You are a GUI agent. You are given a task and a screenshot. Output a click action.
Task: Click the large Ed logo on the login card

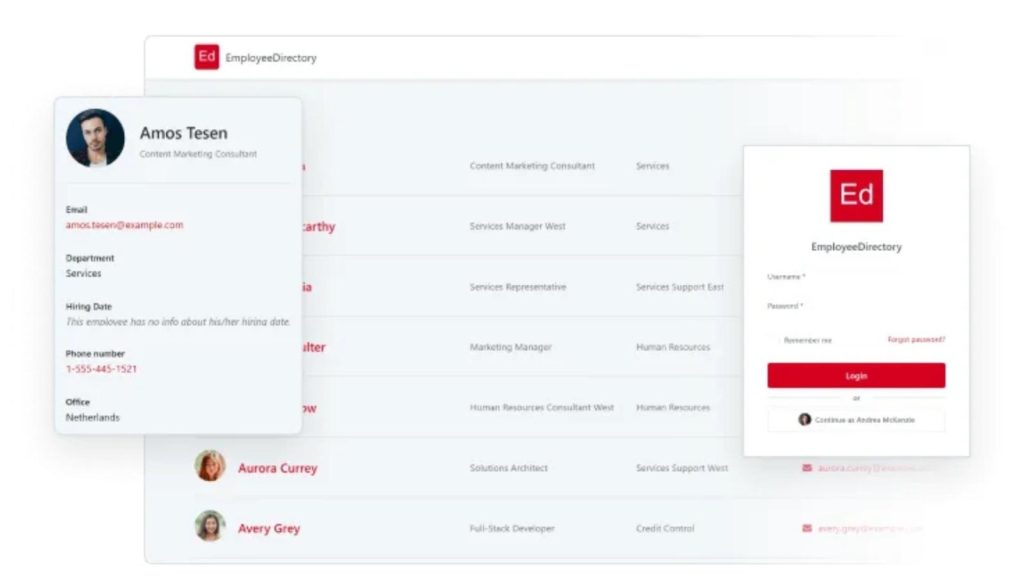click(856, 195)
